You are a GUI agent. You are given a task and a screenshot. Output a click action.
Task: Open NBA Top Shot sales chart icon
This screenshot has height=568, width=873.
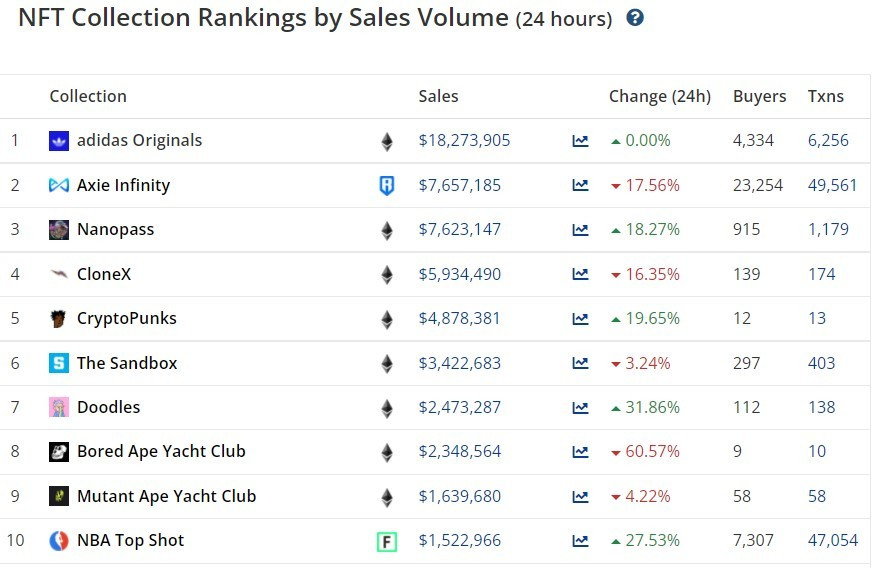(x=580, y=541)
